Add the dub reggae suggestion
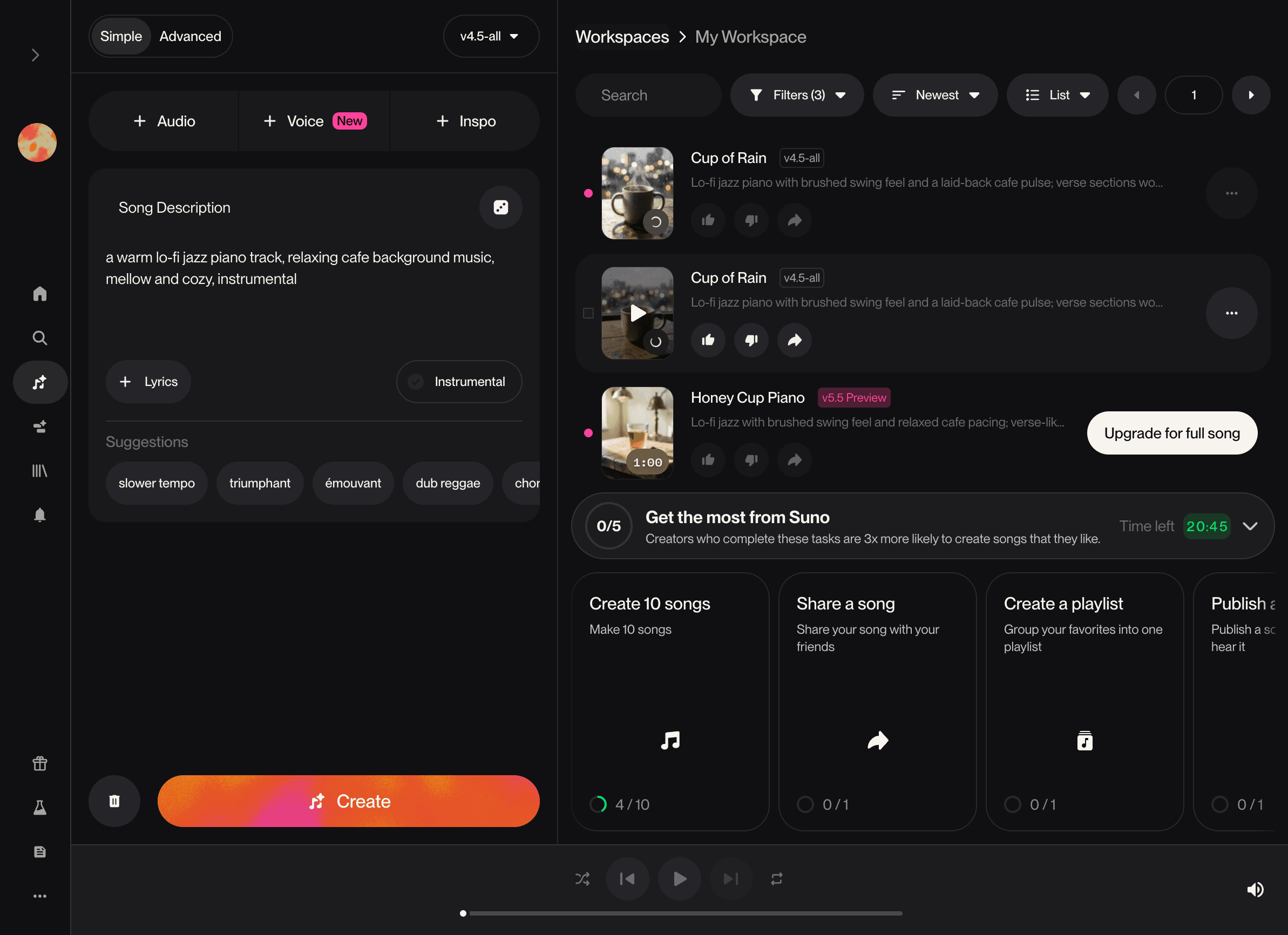This screenshot has height=935, width=1288. [x=448, y=483]
